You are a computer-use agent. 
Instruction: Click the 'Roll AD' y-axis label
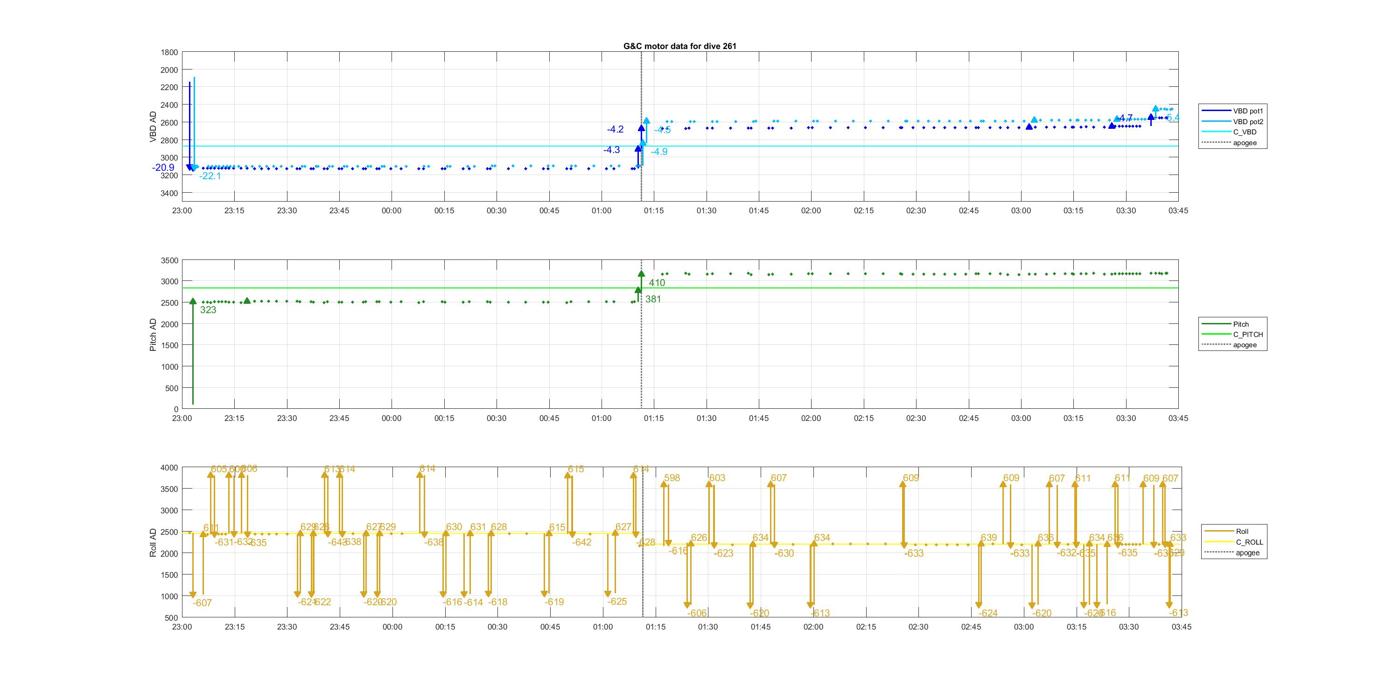click(153, 542)
